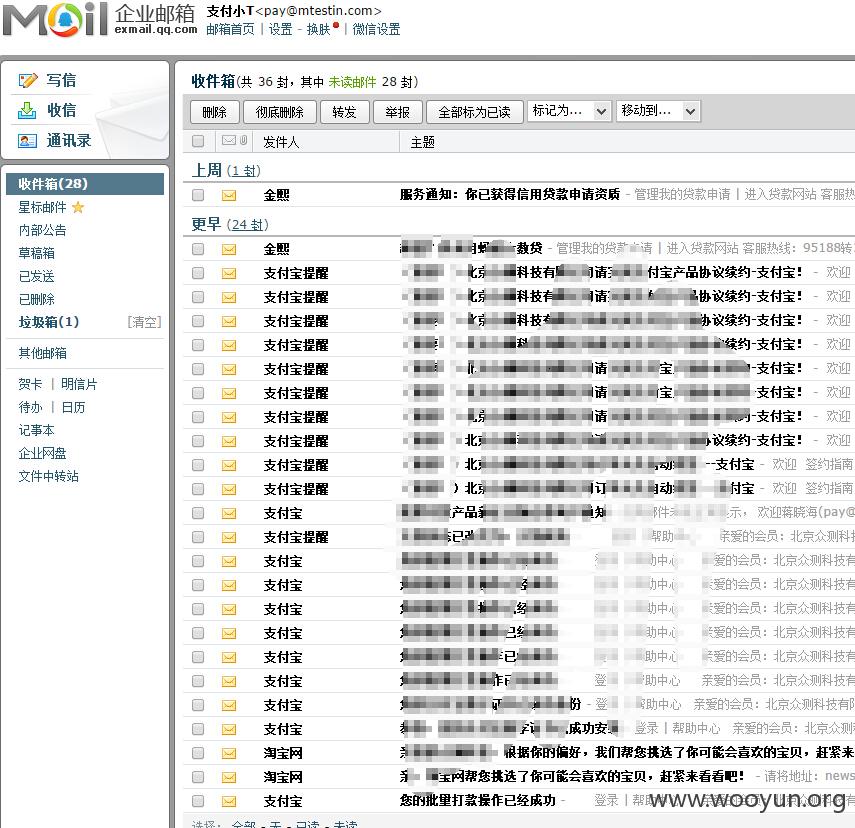Click the receive mail (收信) download icon
Image resolution: width=855 pixels, height=828 pixels.
pos(27,111)
